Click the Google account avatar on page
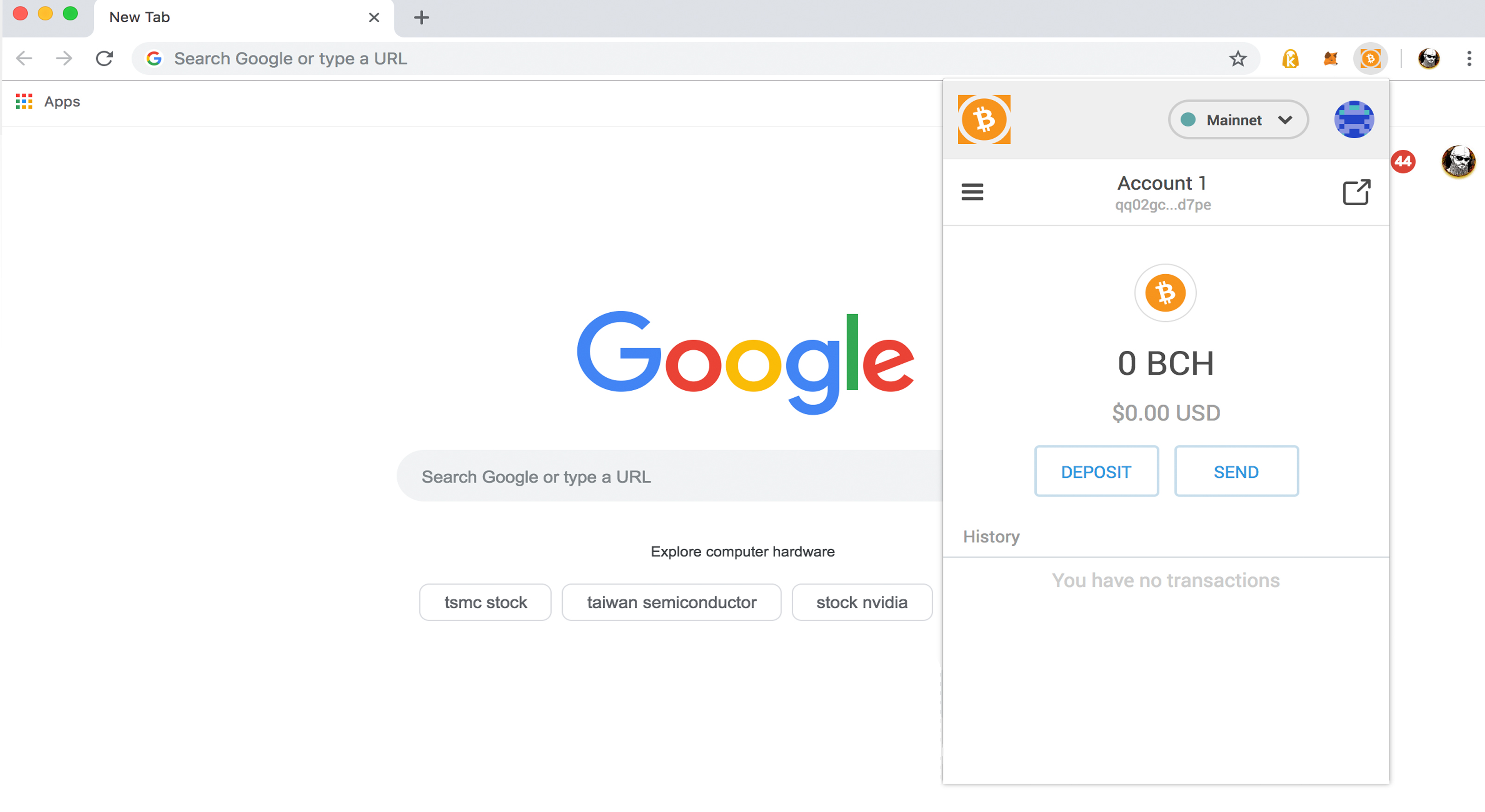This screenshot has width=1485, height=812. pyautogui.click(x=1458, y=161)
